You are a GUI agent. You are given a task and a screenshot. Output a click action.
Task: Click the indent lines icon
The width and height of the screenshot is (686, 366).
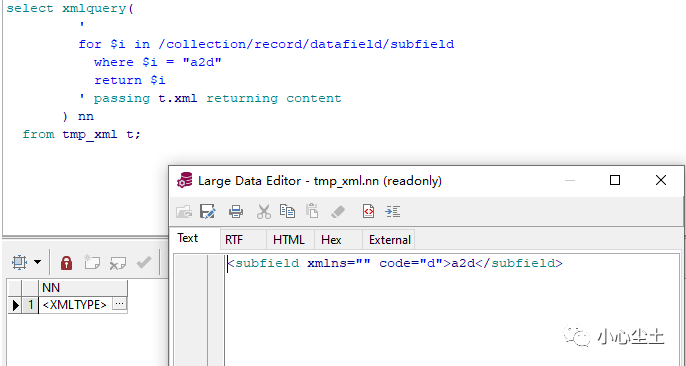coord(392,212)
